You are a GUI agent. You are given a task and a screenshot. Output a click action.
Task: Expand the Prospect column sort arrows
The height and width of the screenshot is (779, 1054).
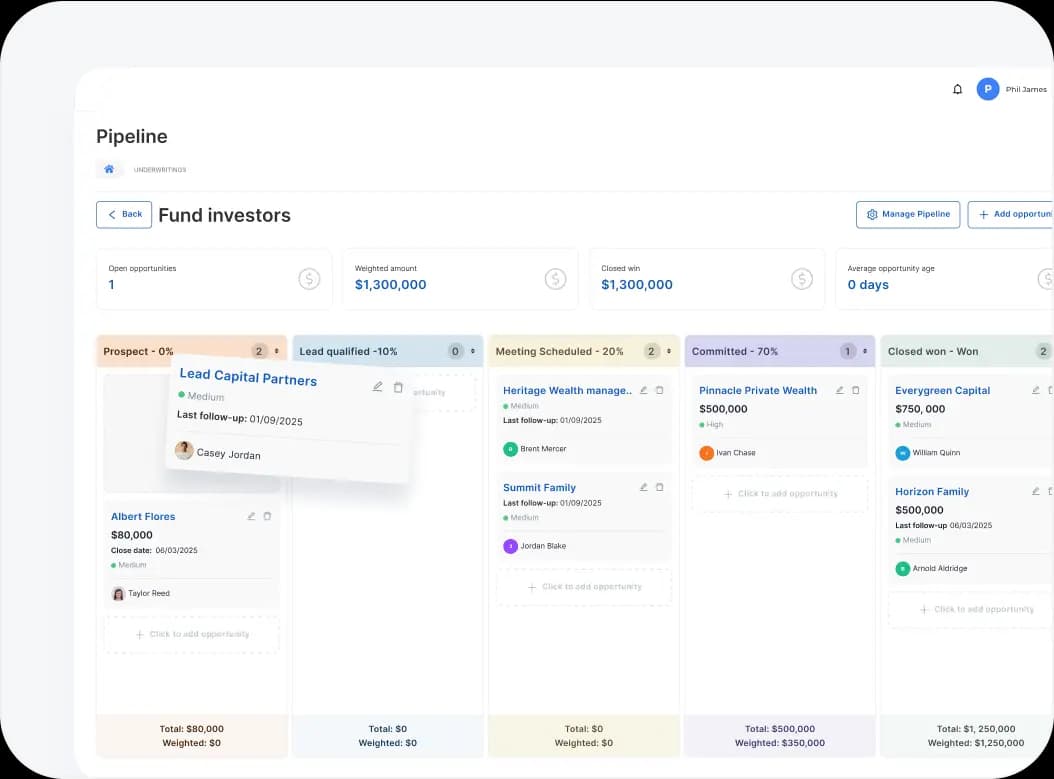click(x=277, y=351)
